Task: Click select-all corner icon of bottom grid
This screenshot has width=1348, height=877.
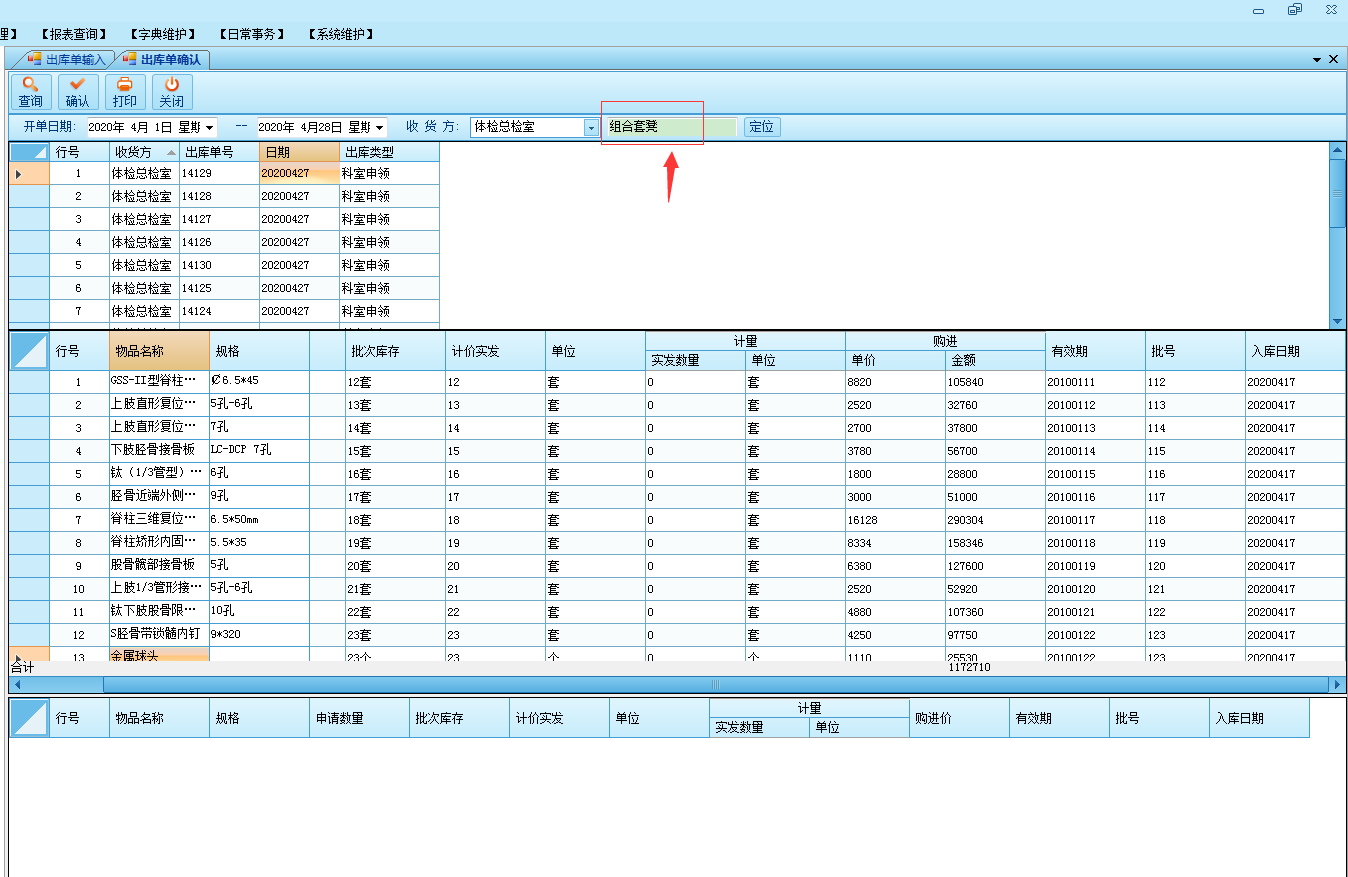Action: click(x=29, y=718)
